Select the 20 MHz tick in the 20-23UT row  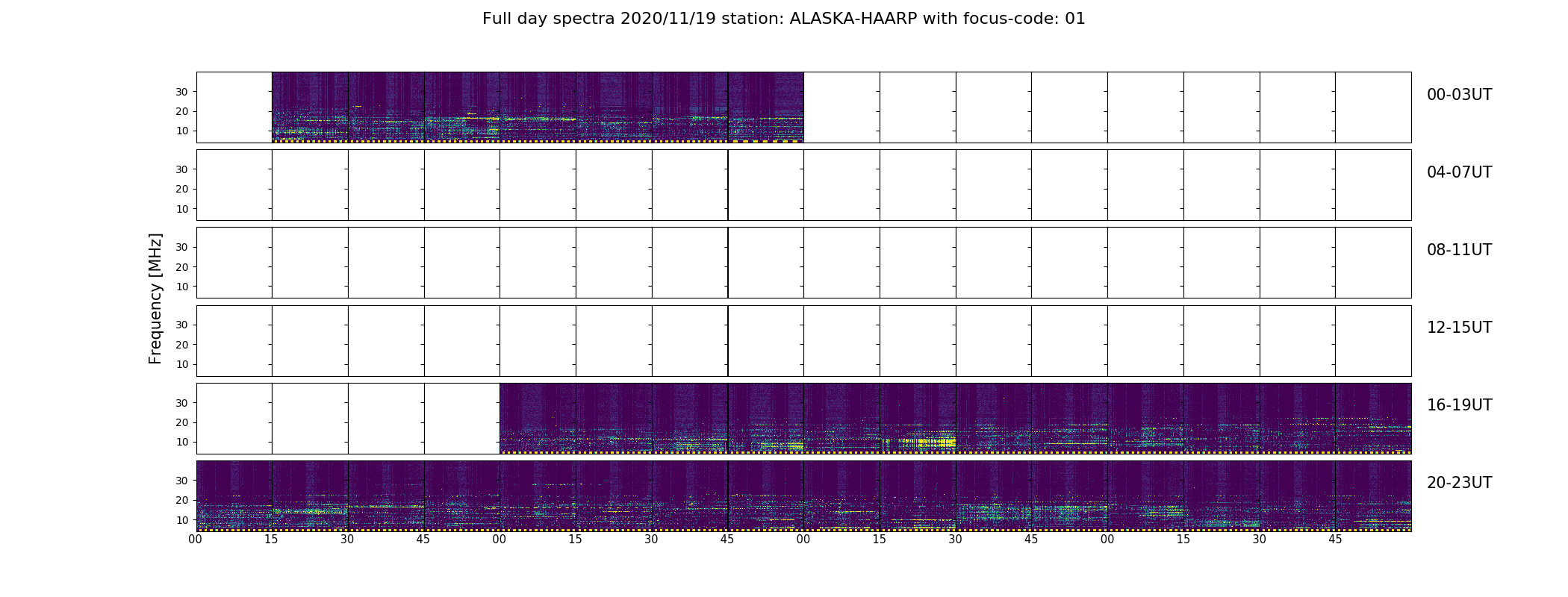coord(181,500)
